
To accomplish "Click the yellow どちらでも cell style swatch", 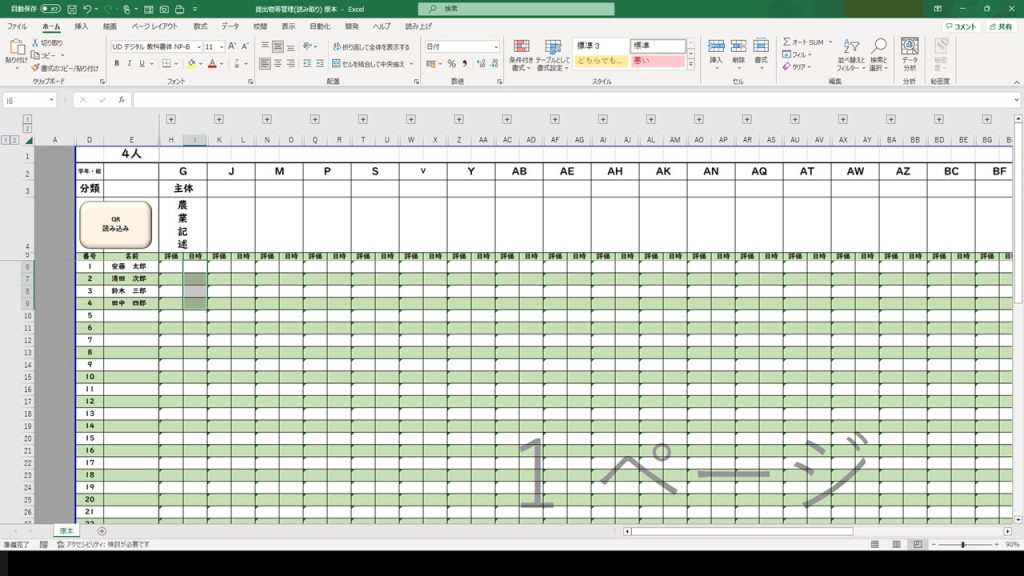I will pos(600,61).
